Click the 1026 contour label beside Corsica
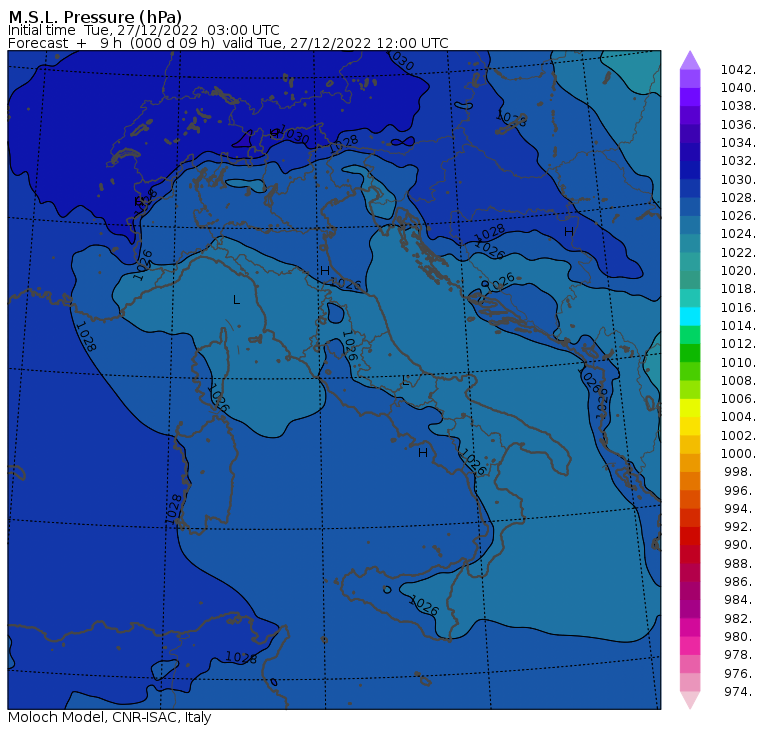 pyautogui.click(x=219, y=397)
